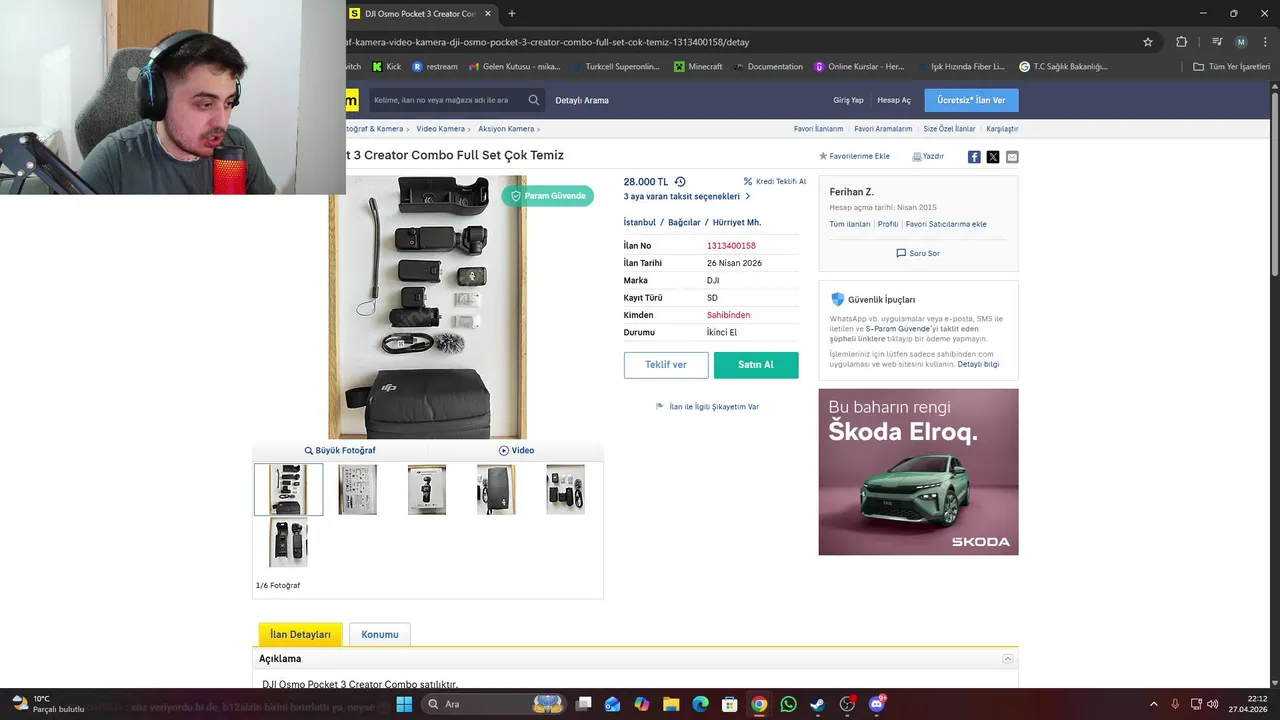Image resolution: width=1280 pixels, height=720 pixels.
Task: Close the DJI Osmo Pocket 3 tab
Action: 488,14
